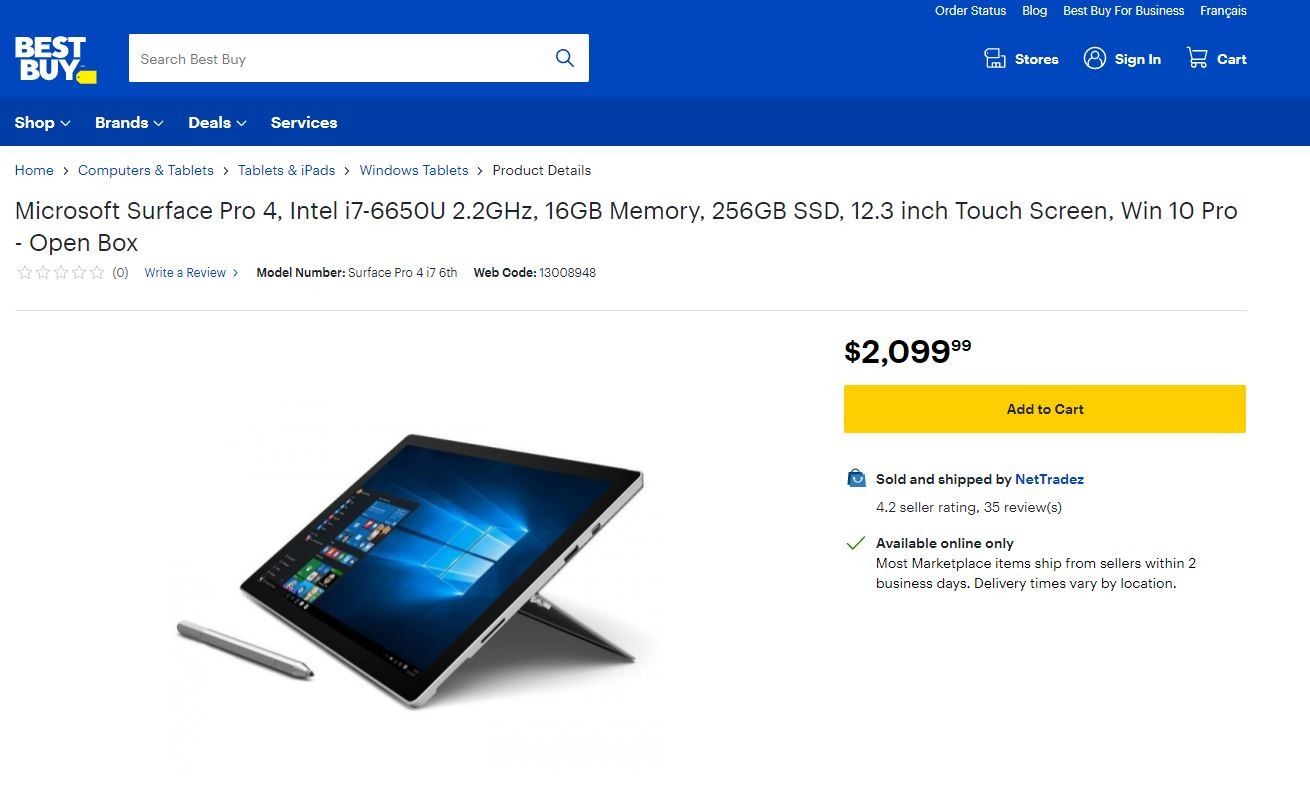
Task: Open the Services menu item
Action: (304, 123)
